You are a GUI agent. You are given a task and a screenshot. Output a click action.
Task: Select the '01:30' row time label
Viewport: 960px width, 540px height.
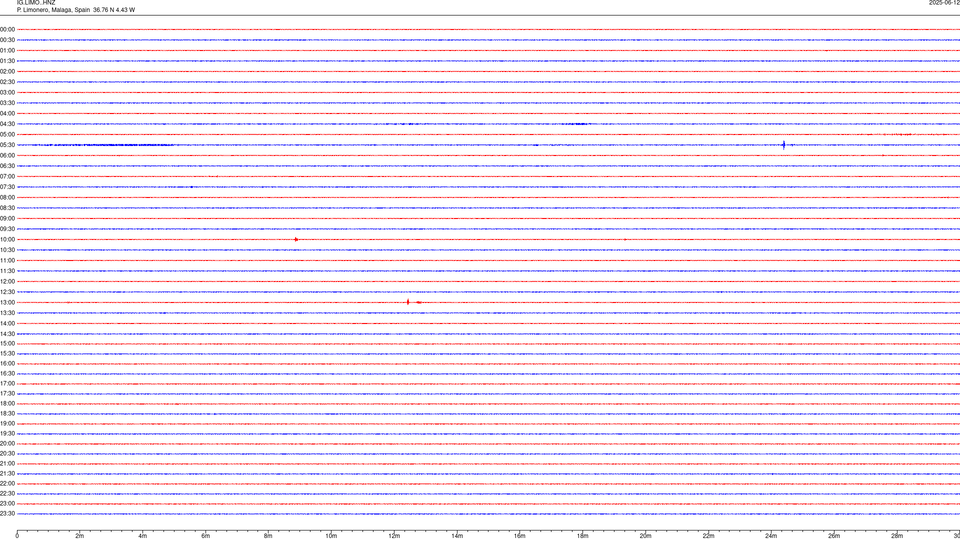tap(7, 61)
